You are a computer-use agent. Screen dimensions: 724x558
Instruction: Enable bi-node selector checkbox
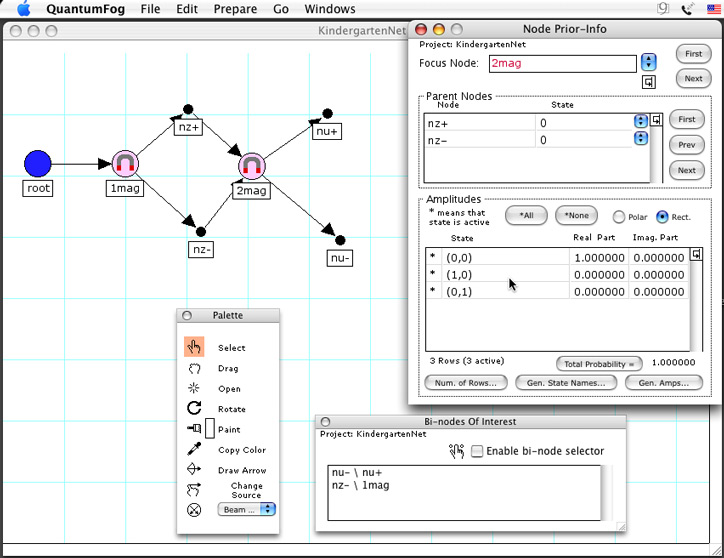point(477,451)
